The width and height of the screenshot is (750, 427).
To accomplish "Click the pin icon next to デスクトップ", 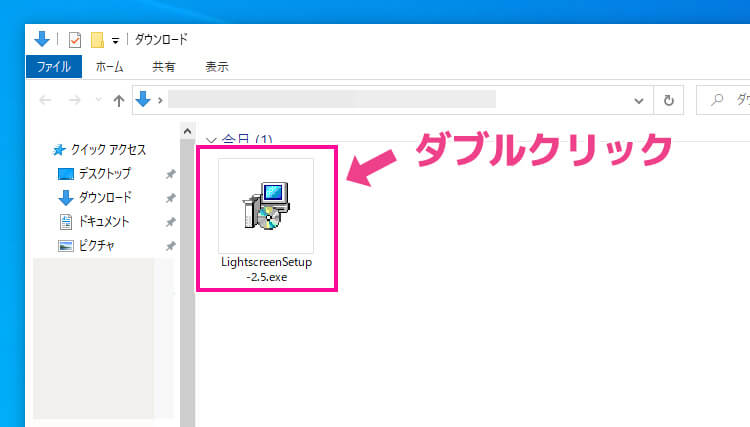I will 170,174.
